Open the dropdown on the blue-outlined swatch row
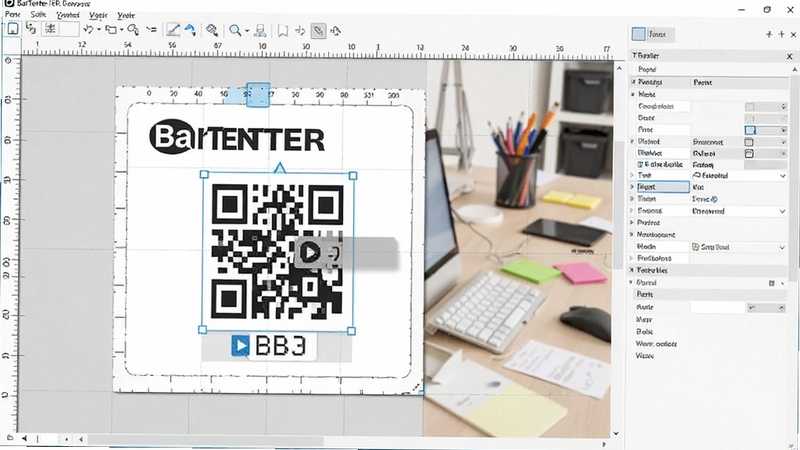The width and height of the screenshot is (800, 450). click(x=784, y=130)
